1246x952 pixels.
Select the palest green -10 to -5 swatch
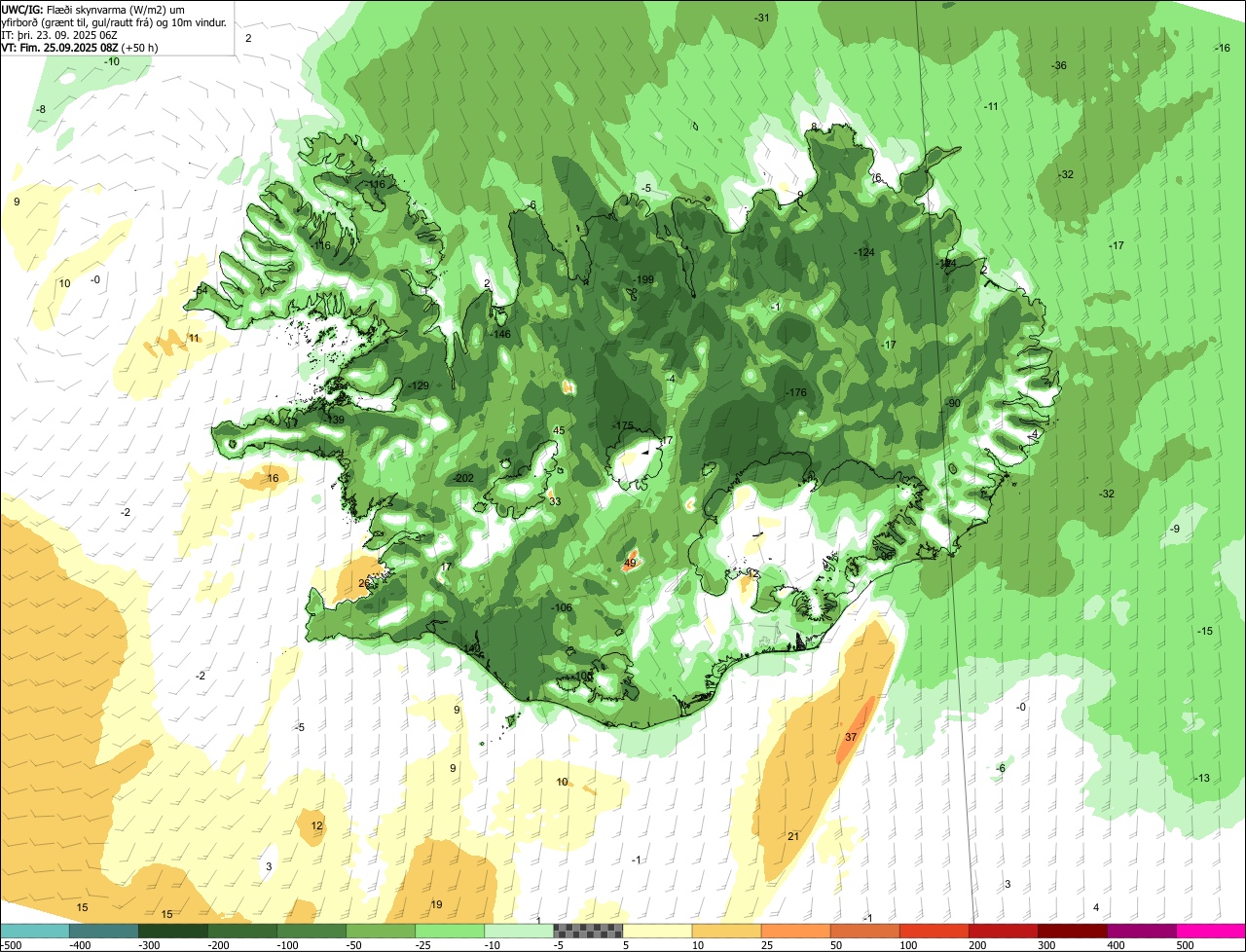[x=519, y=931]
